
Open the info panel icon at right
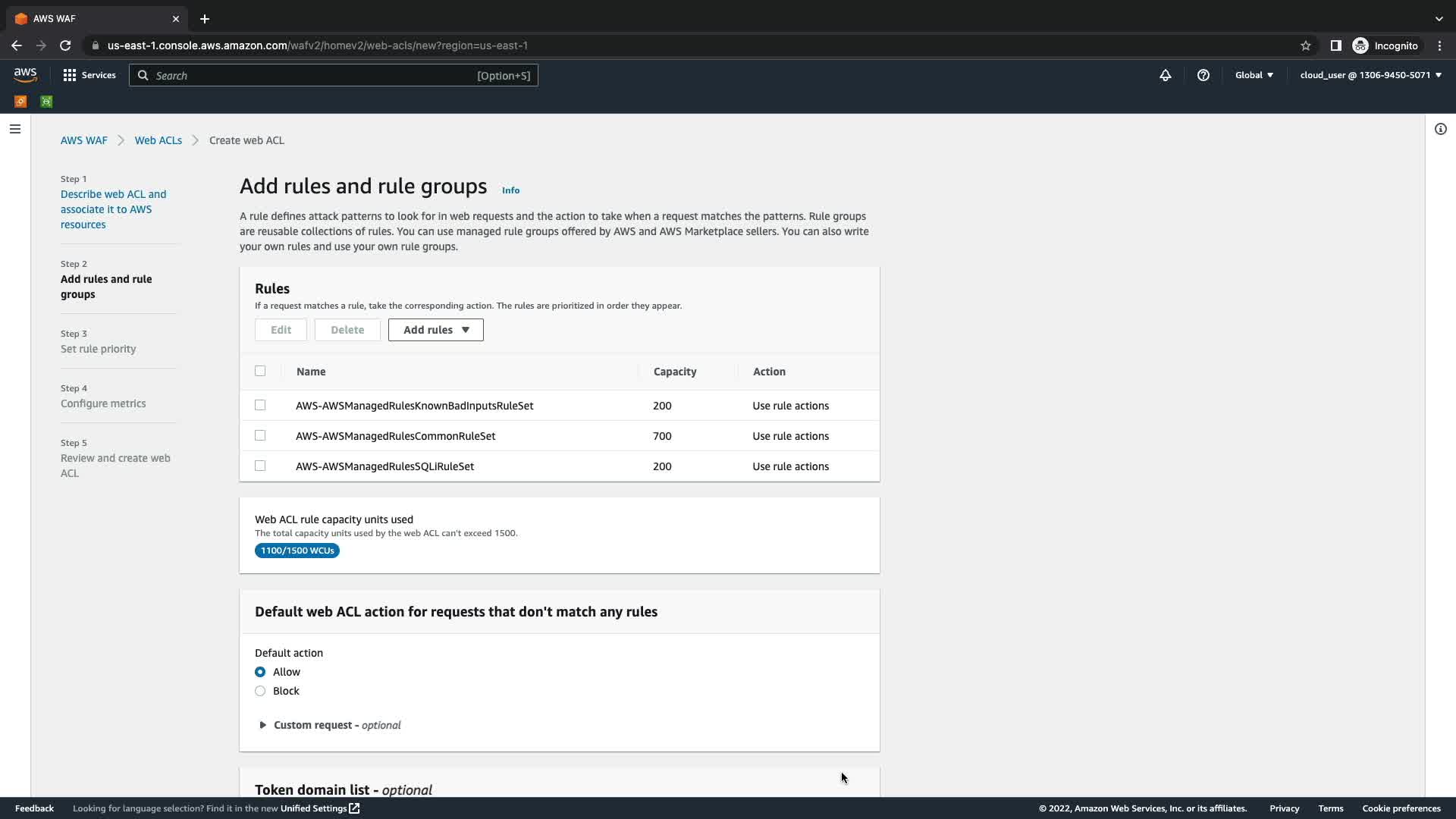point(1440,129)
